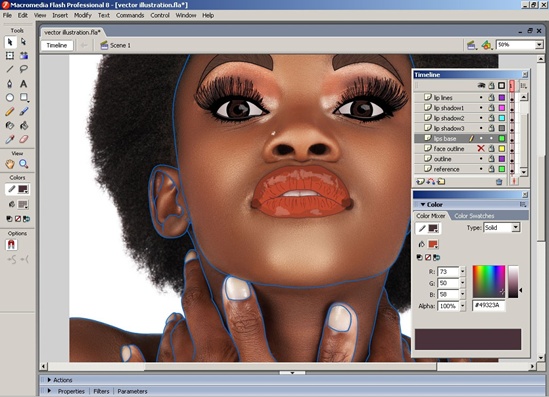549x397 pixels.
Task: Select the Lasso tool
Action: pyautogui.click(x=23, y=69)
